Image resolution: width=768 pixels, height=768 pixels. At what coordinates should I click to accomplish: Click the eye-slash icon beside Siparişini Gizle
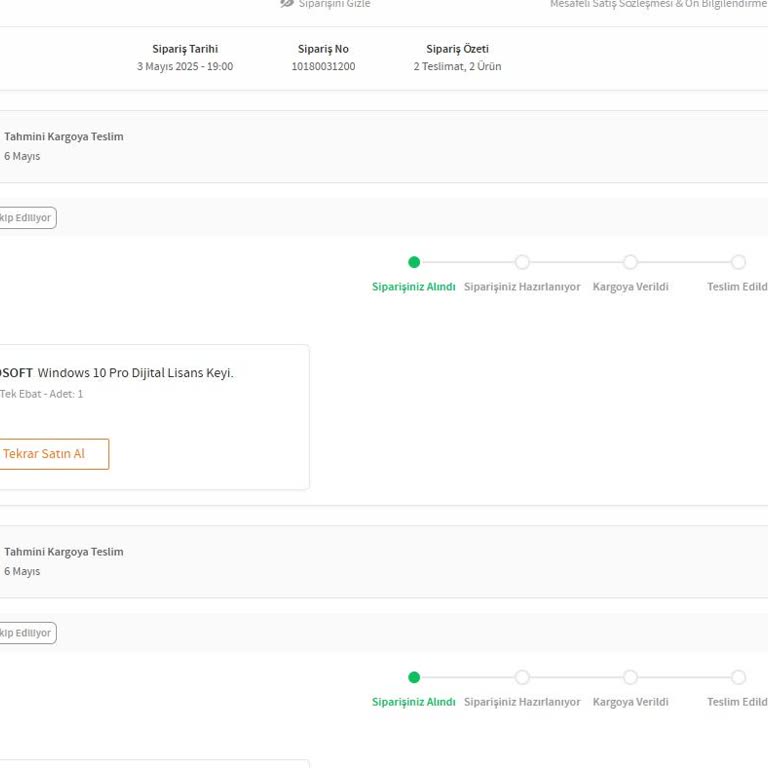click(287, 4)
